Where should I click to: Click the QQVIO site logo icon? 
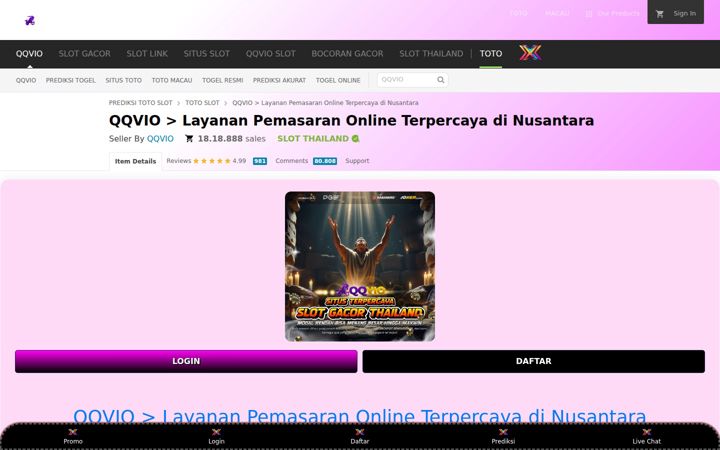(30, 21)
